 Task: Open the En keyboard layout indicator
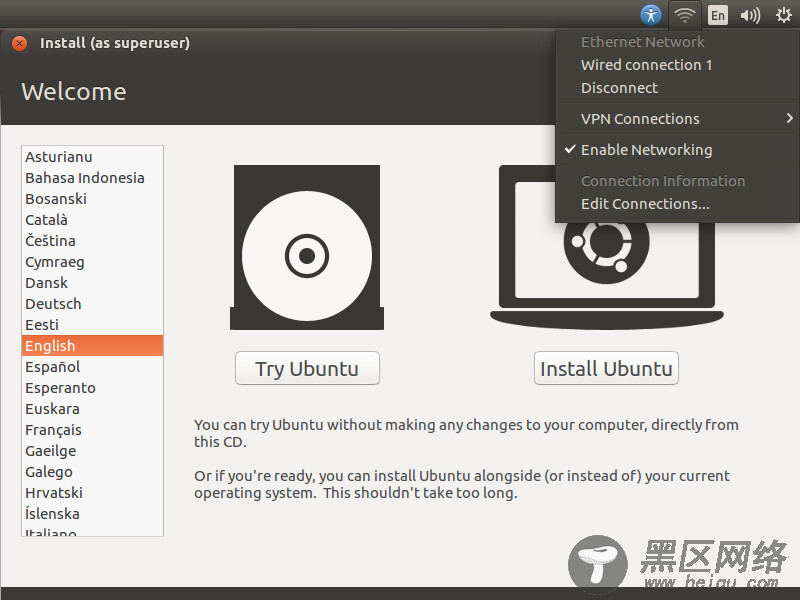pos(717,15)
